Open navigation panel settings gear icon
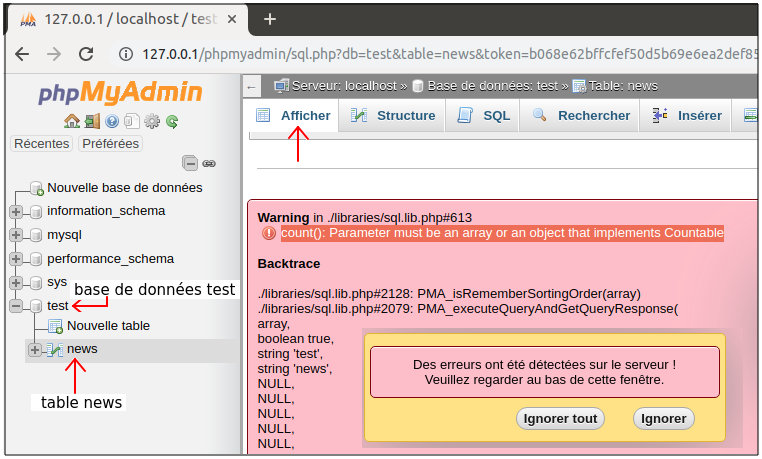Viewport: 762px width, 459px height. tap(152, 121)
